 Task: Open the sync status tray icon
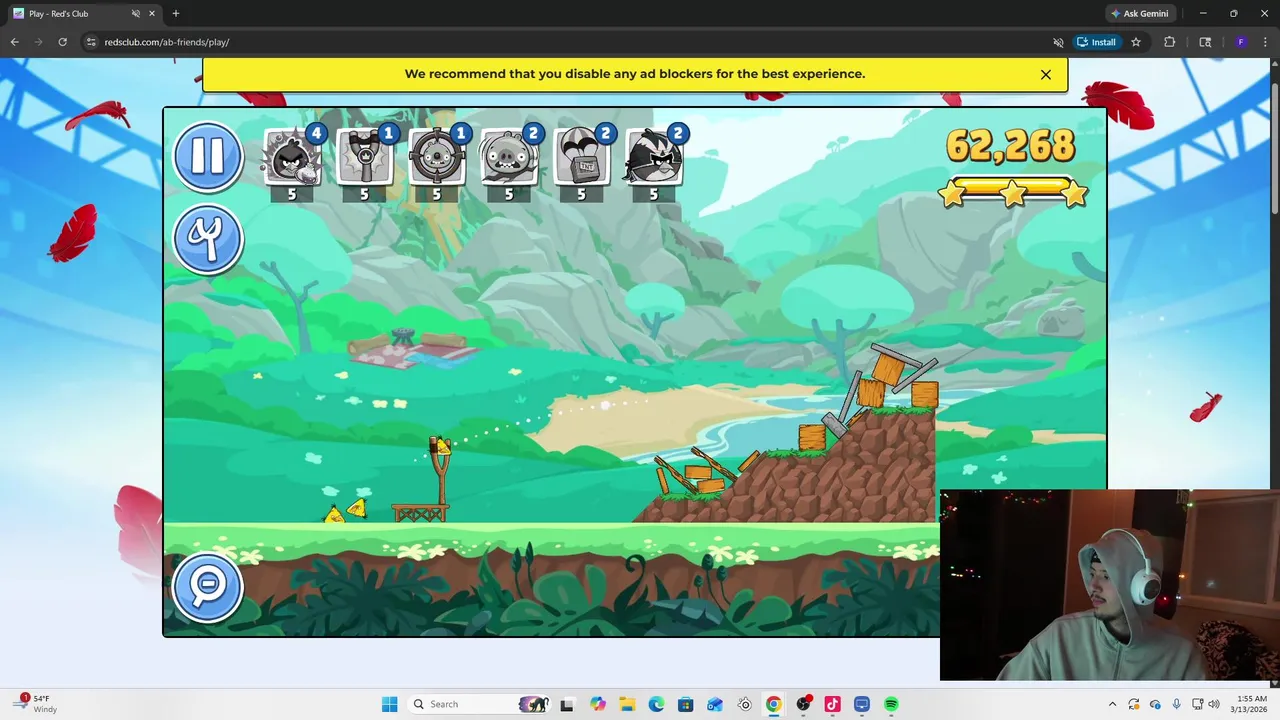pos(1134,704)
